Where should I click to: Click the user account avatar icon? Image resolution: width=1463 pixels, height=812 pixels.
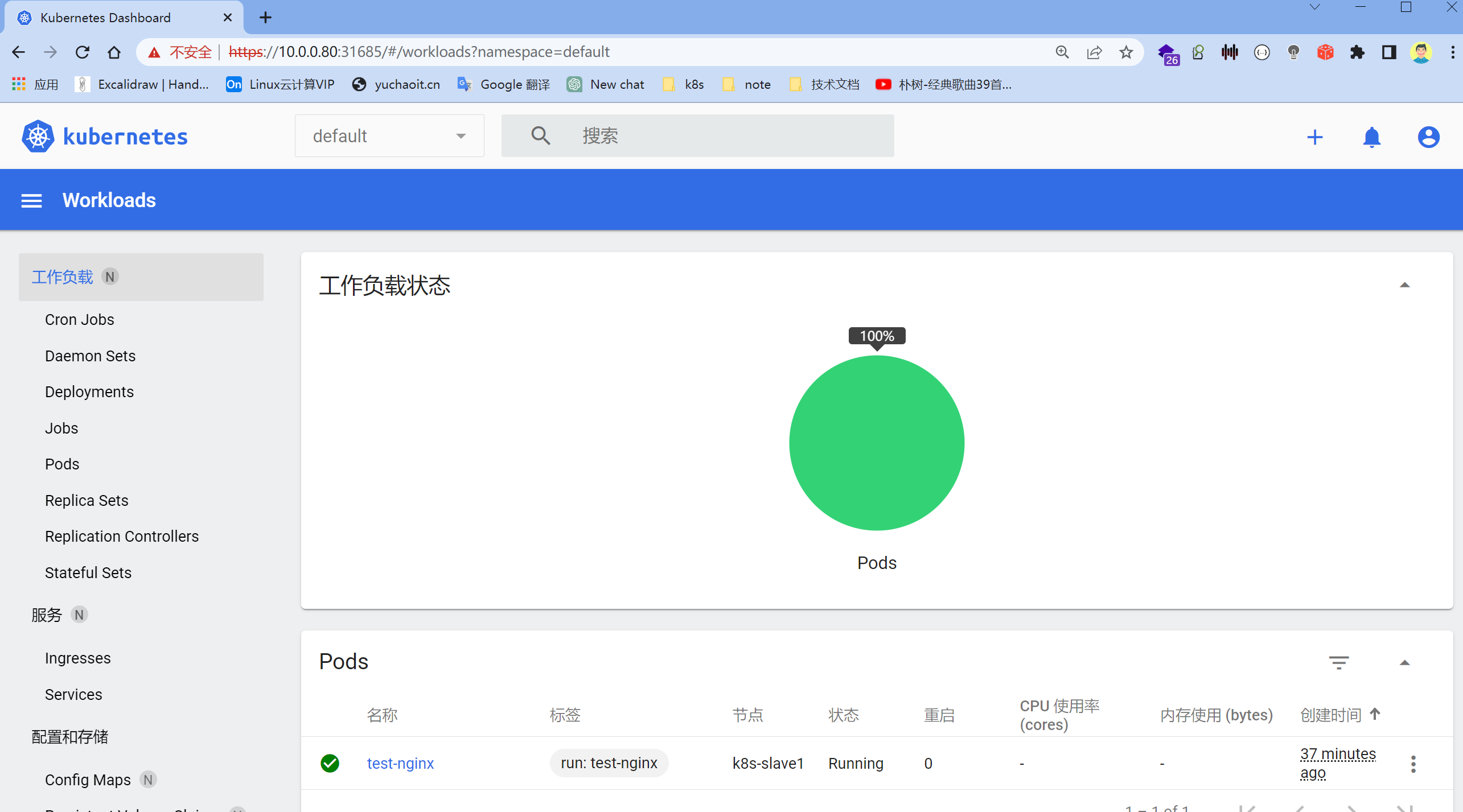coord(1428,137)
